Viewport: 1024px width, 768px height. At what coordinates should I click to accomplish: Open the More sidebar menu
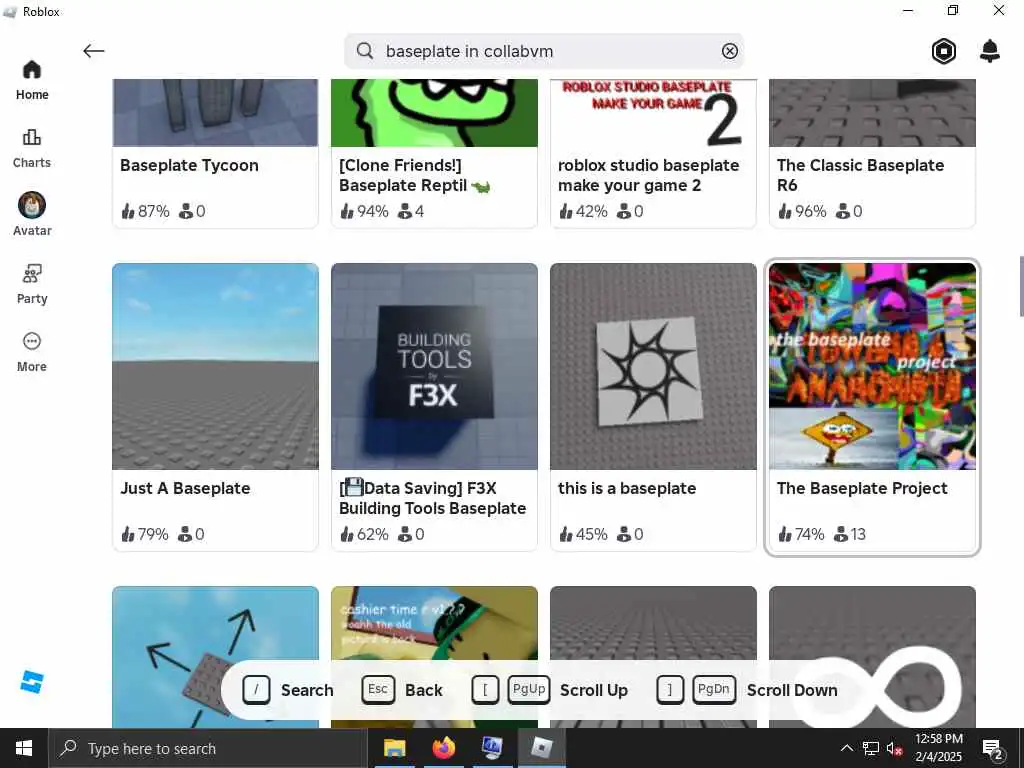[x=31, y=352]
